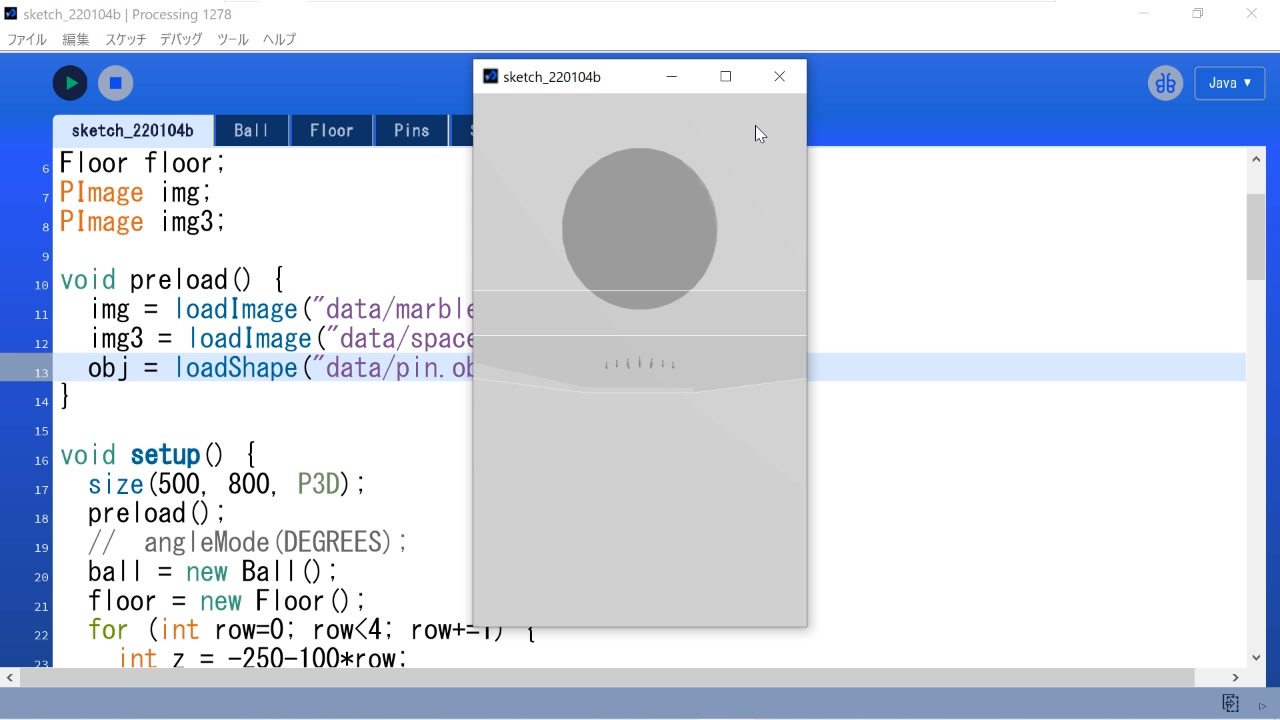Open the ヘルプ menu
This screenshot has width=1280, height=720.
278,39
